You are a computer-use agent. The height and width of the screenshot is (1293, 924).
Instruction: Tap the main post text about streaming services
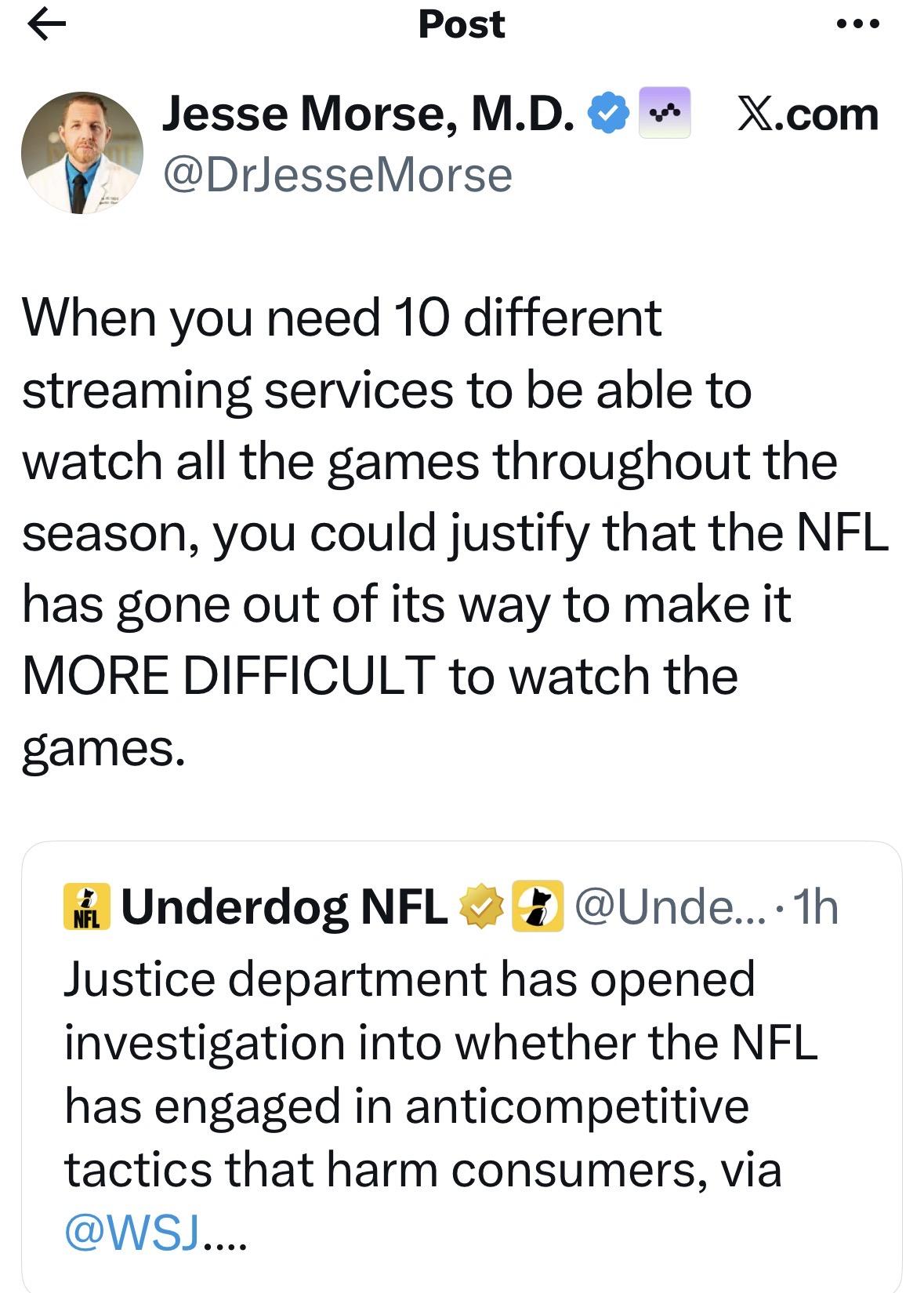pyautogui.click(x=439, y=463)
